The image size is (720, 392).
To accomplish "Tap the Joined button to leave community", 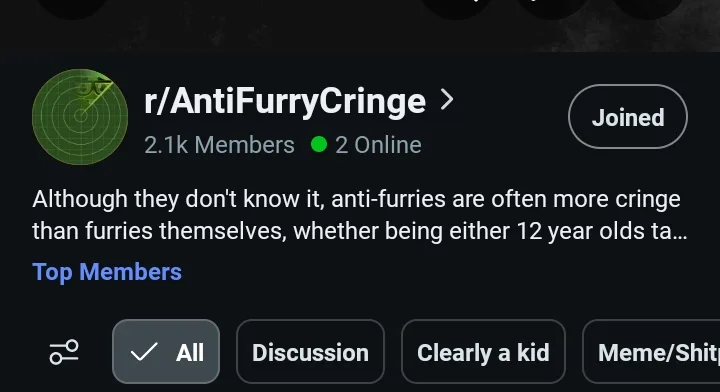I will 628,117.
